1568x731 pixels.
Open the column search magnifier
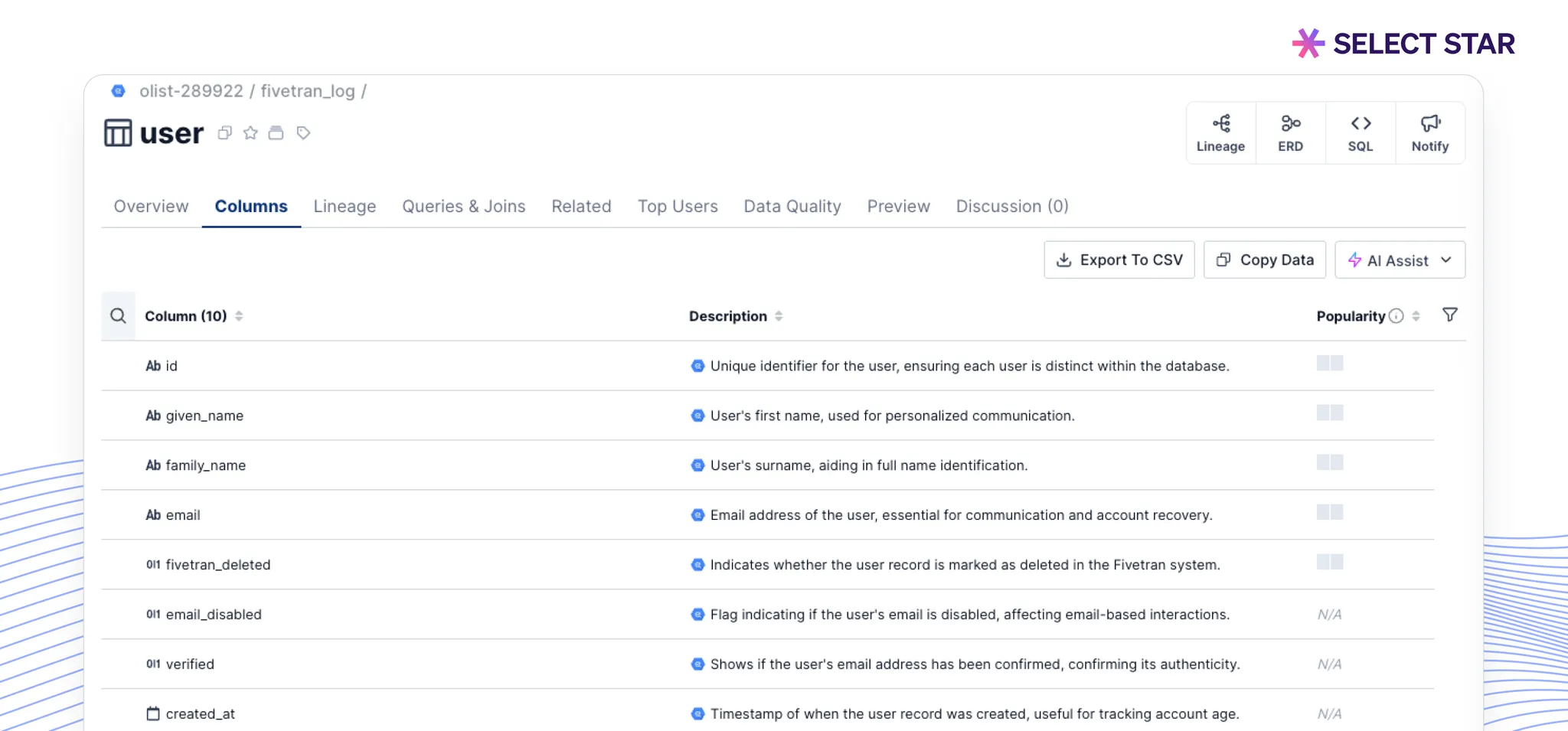[118, 316]
